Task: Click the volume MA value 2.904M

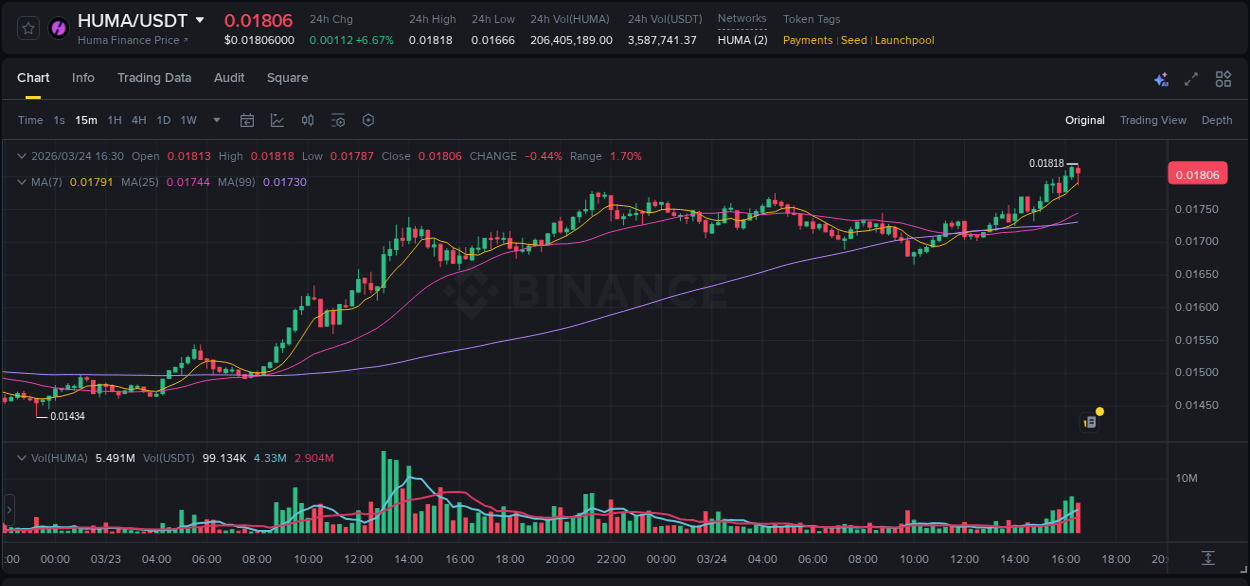Action: click(x=314, y=457)
